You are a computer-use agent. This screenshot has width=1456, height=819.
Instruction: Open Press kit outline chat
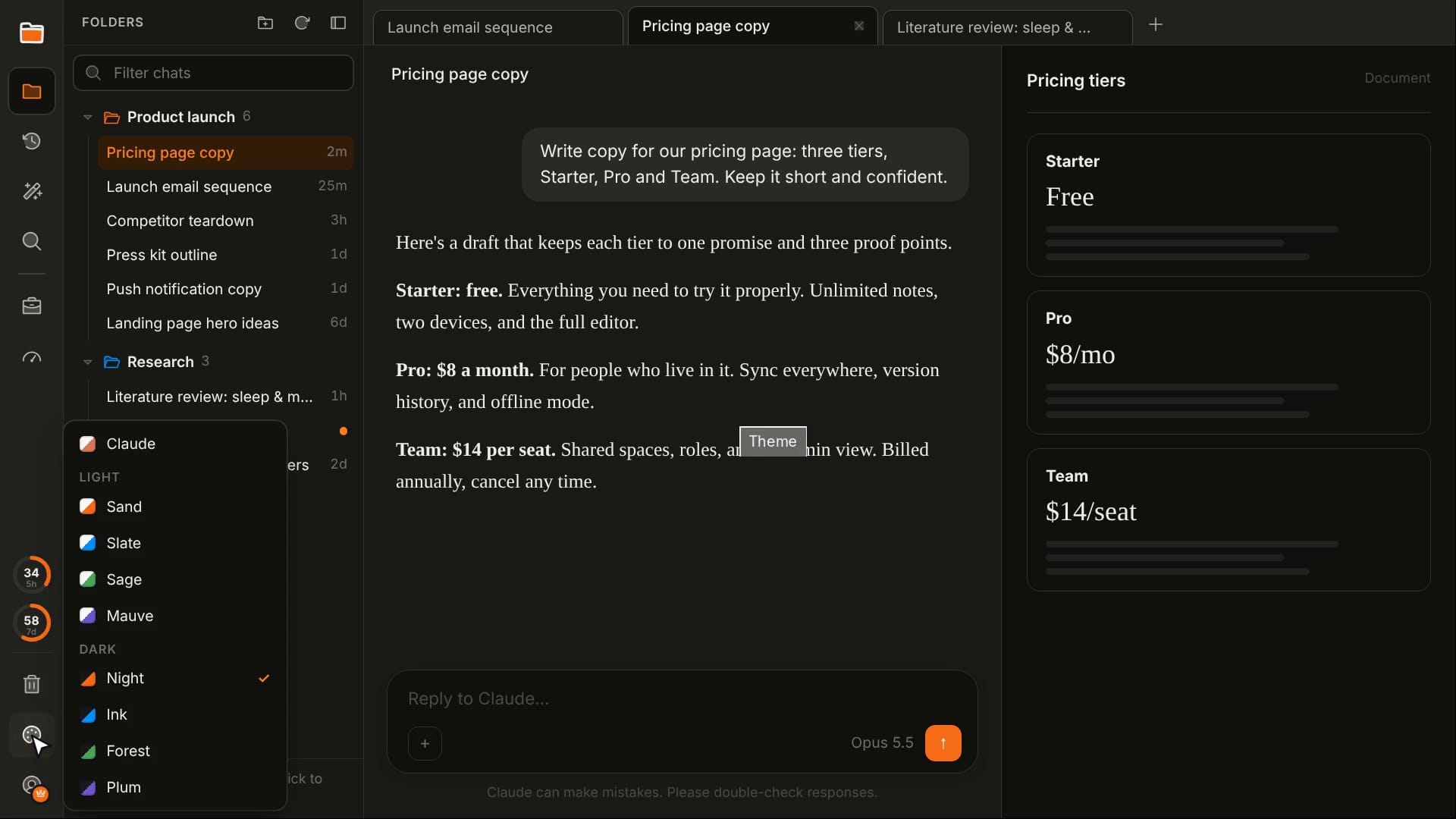226,255
